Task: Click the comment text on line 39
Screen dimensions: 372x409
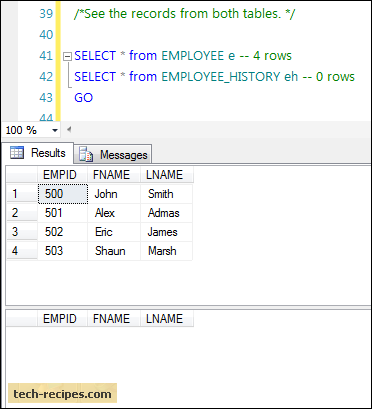Action: (x=184, y=14)
